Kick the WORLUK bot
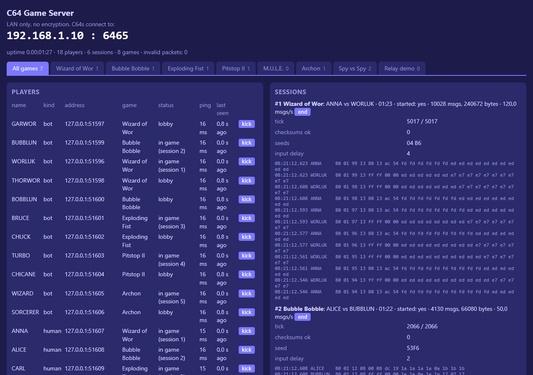This screenshot has width=533, height=375. pyautogui.click(x=246, y=161)
